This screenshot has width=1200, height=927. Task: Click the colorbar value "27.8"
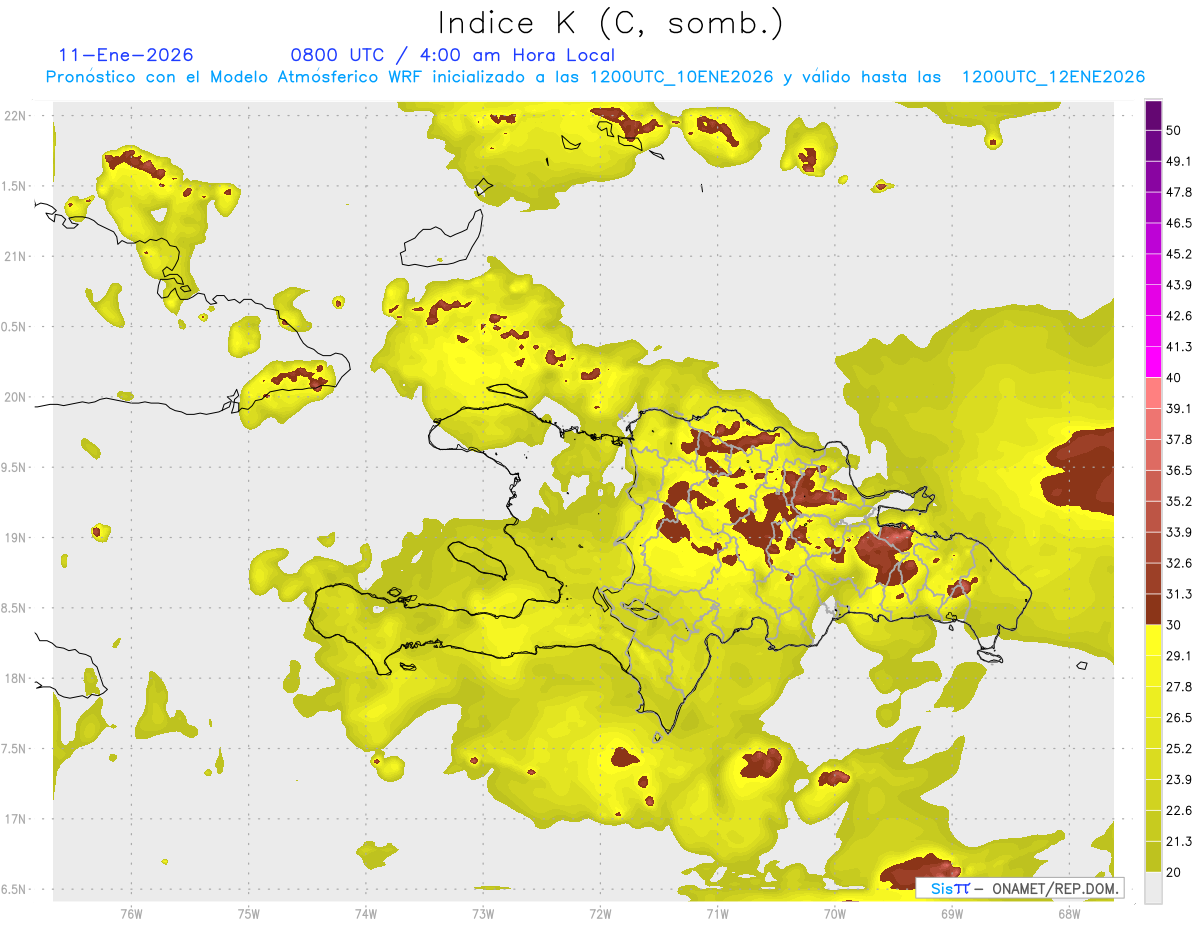coord(1180,687)
